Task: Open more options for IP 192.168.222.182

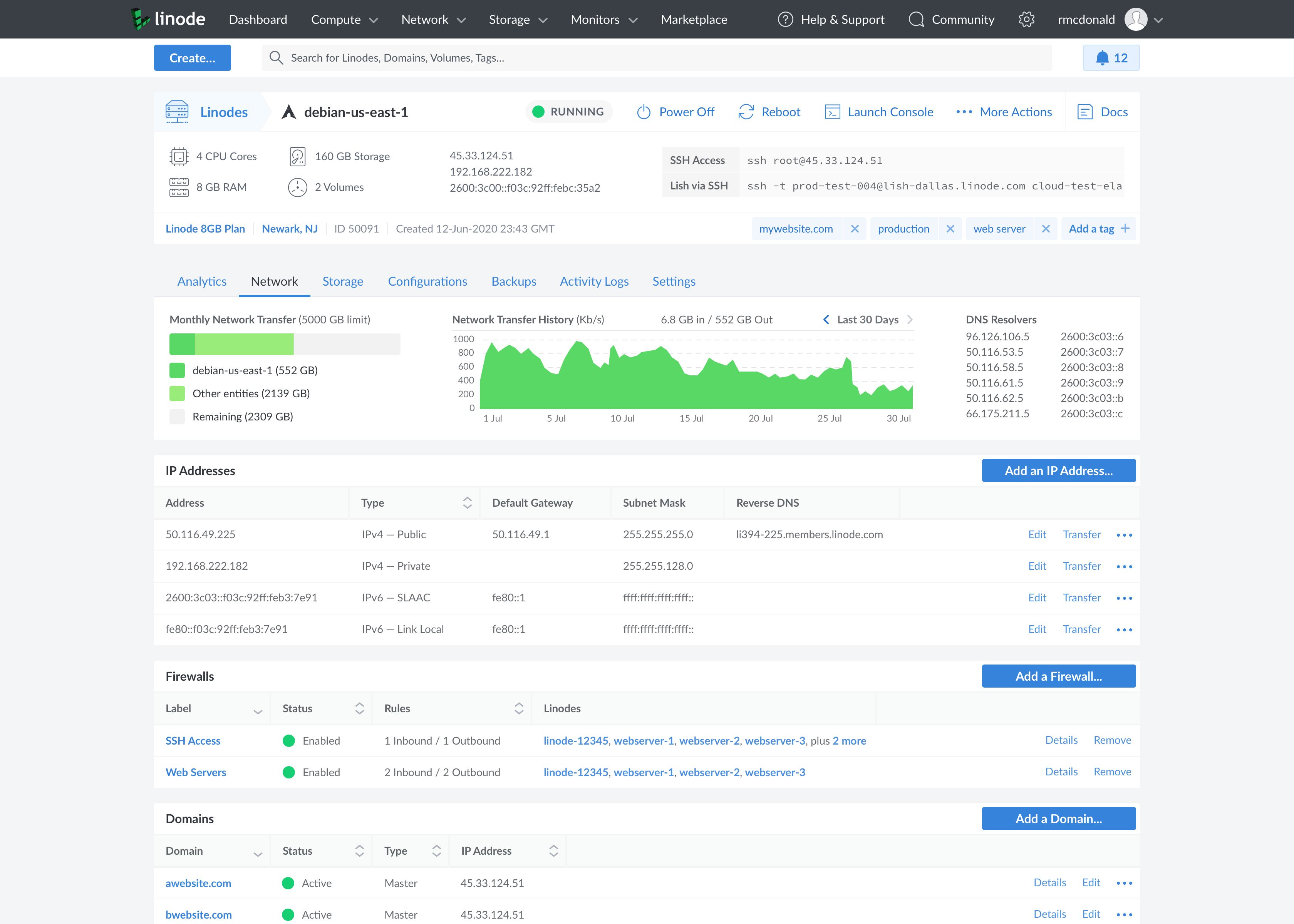Action: [1125, 567]
